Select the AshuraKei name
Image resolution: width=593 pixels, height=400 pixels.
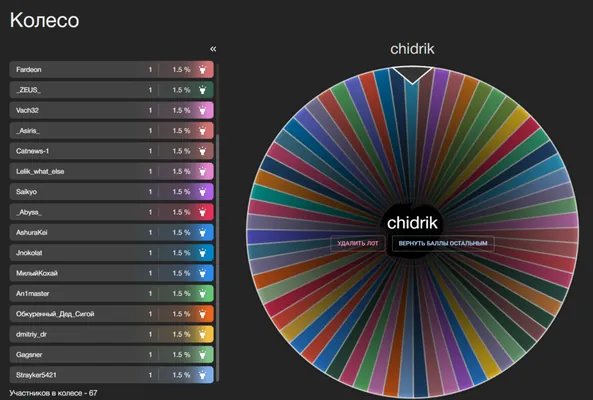(32, 233)
